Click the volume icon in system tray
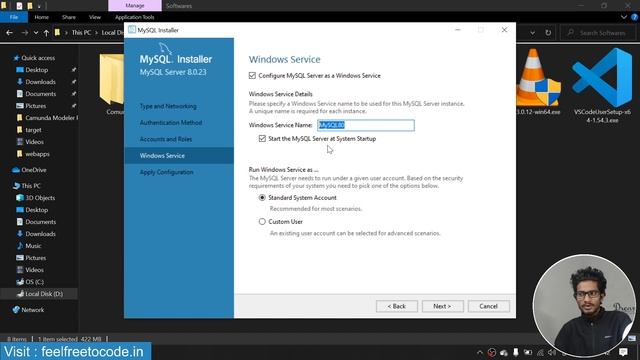 coord(552,352)
